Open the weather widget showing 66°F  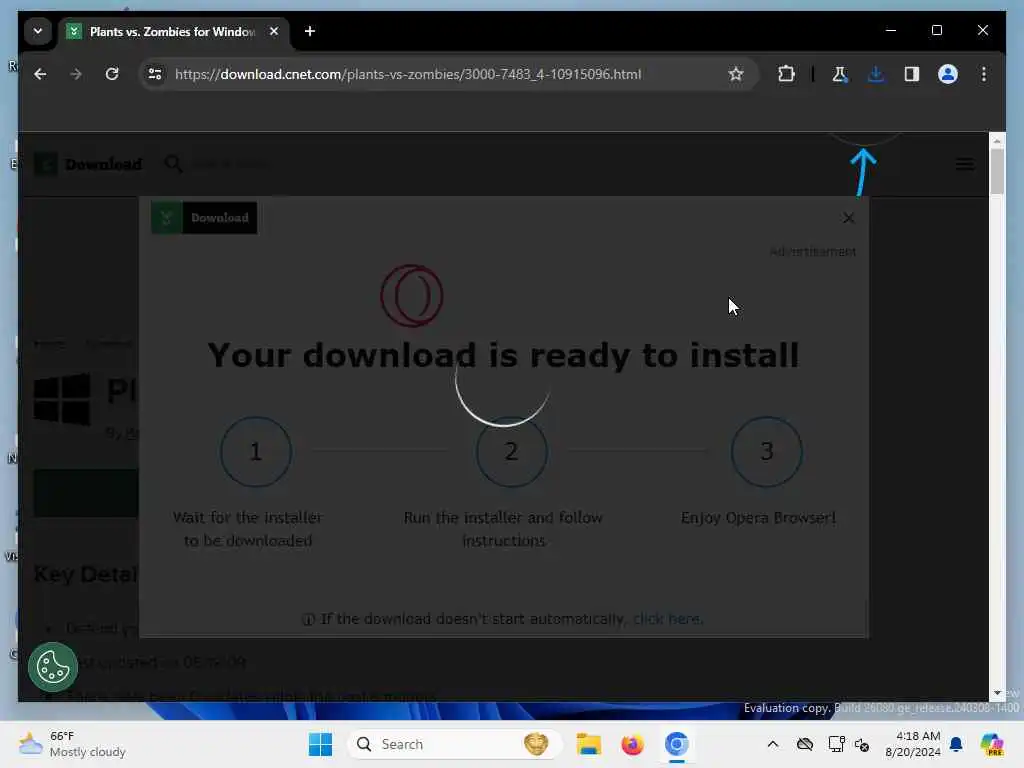(x=72, y=744)
